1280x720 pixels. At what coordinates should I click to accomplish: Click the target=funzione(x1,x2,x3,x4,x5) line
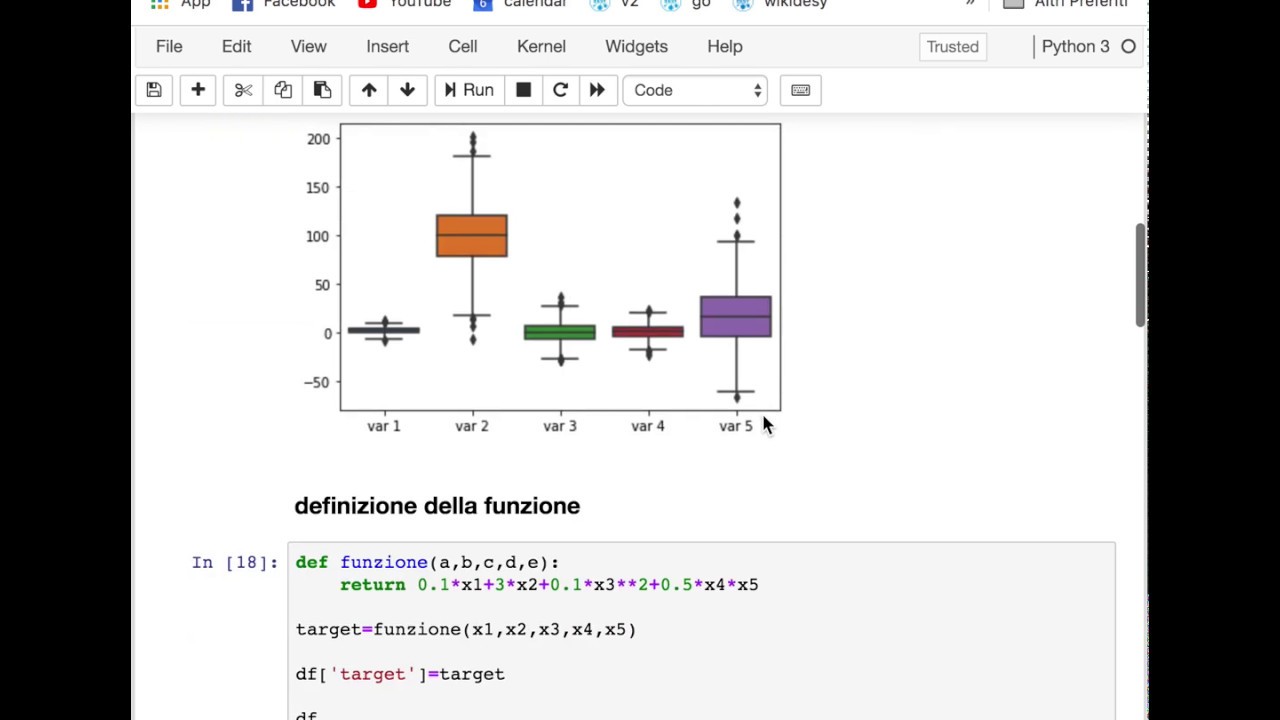click(466, 629)
